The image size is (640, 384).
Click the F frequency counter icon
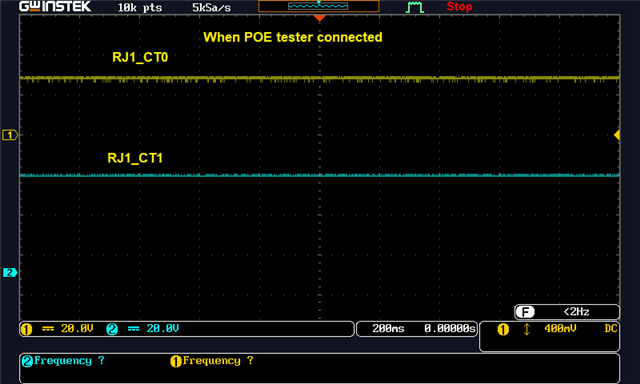(525, 312)
